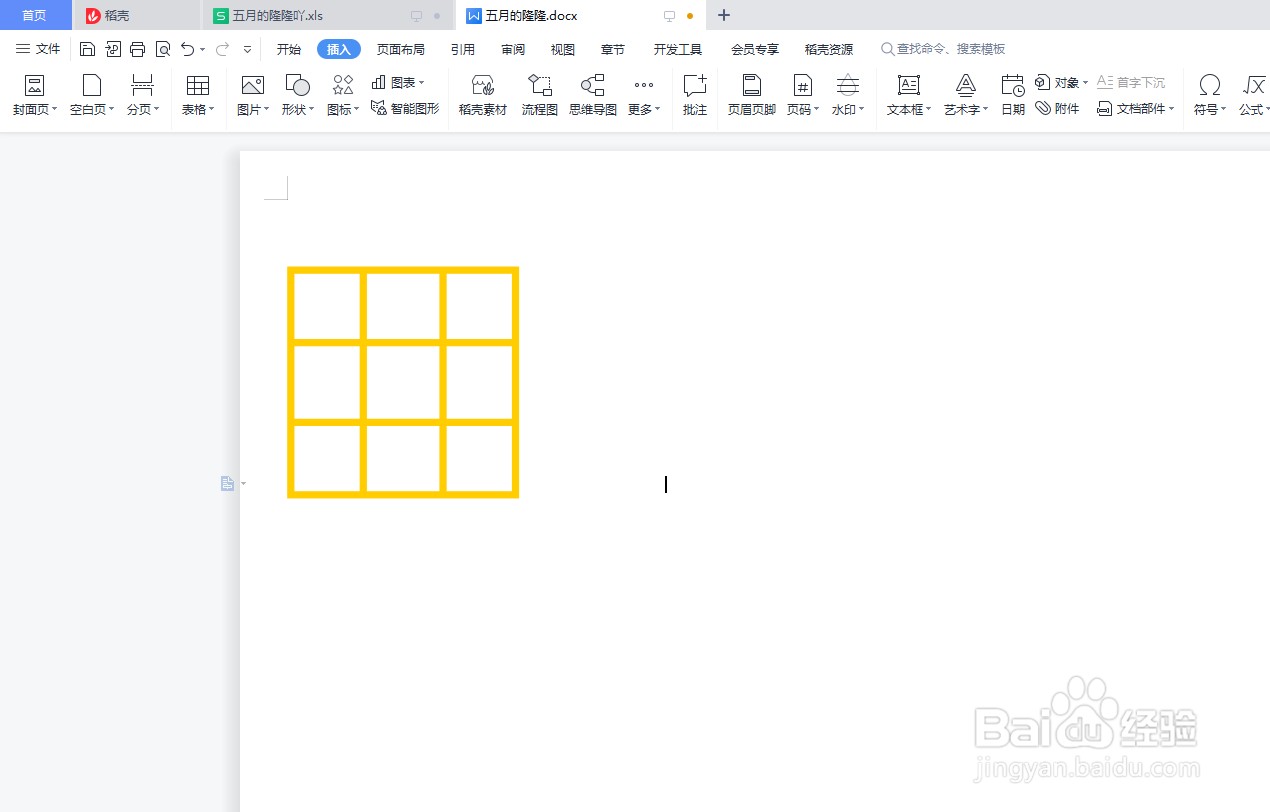Expand the Undo history dropdown arrow
Image resolution: width=1270 pixels, height=812 pixels.
point(203,49)
